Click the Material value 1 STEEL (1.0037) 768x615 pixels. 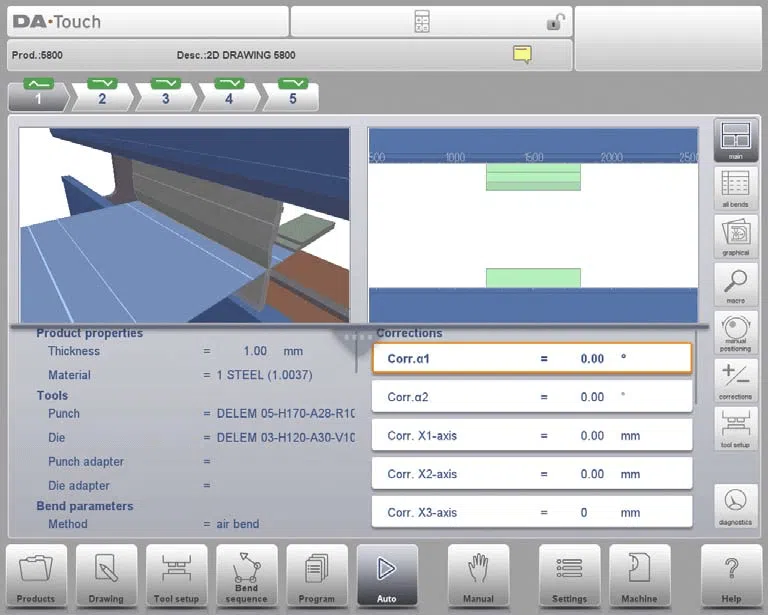coord(264,375)
